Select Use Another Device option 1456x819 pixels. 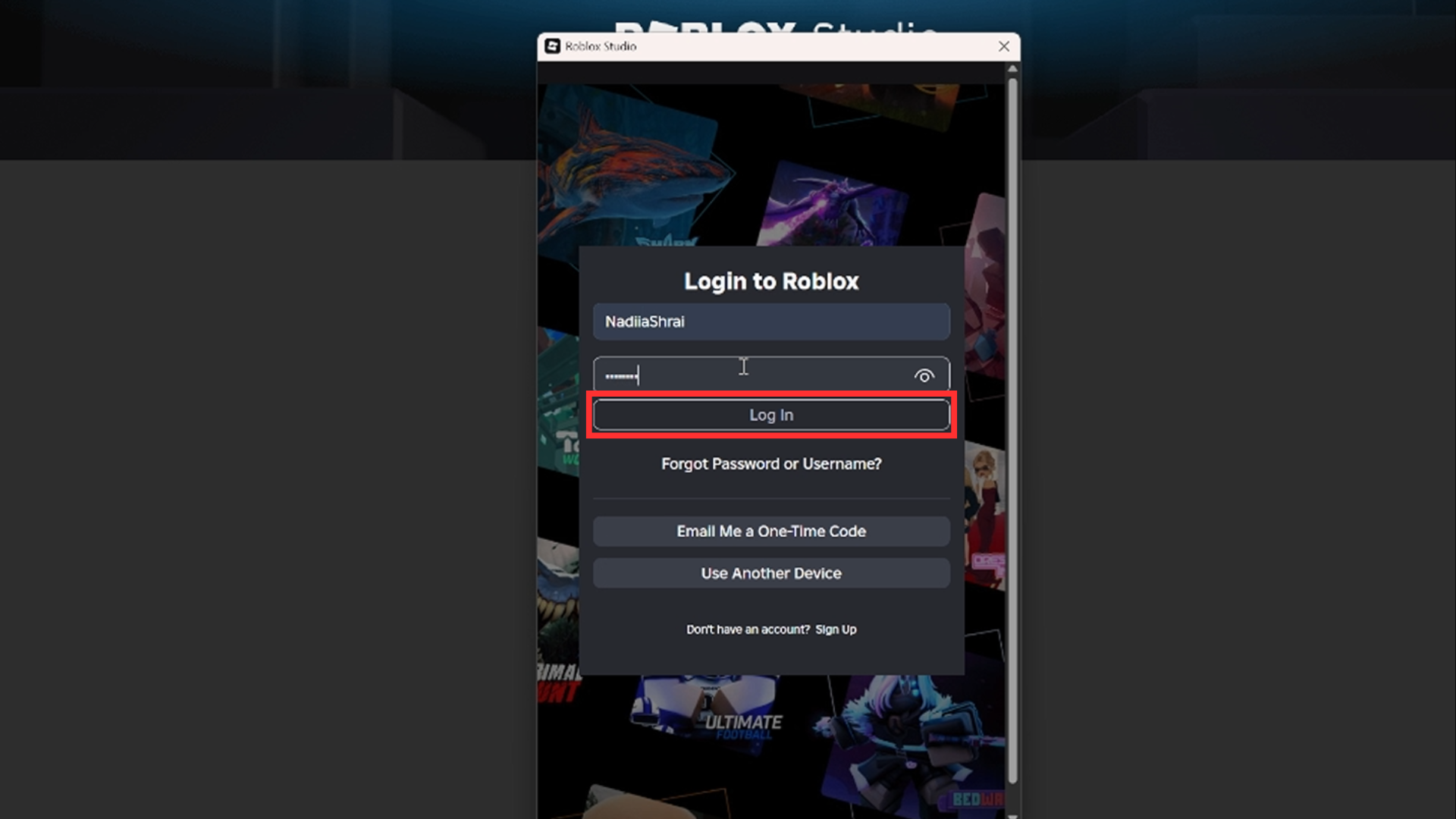[771, 573]
